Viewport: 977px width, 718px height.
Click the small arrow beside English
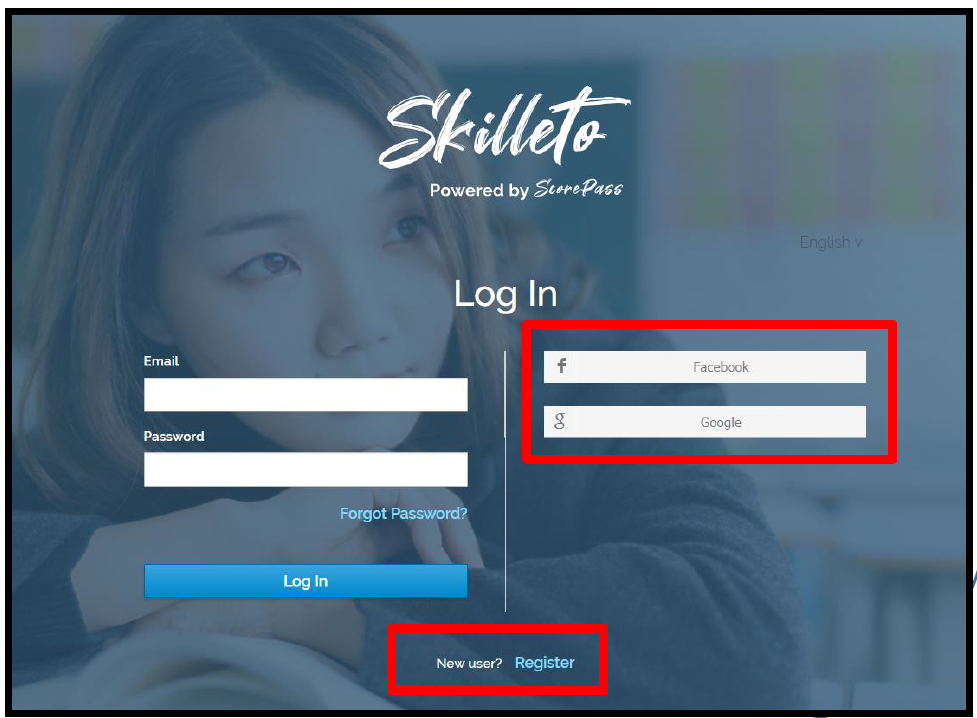point(858,242)
